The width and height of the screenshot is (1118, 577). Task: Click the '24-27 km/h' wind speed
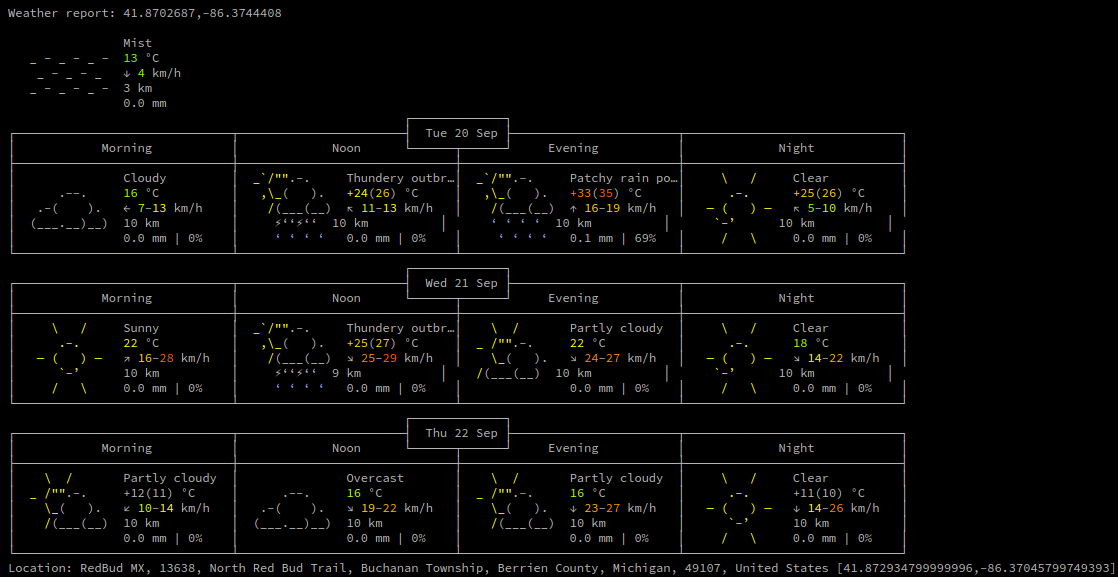tap(620, 358)
